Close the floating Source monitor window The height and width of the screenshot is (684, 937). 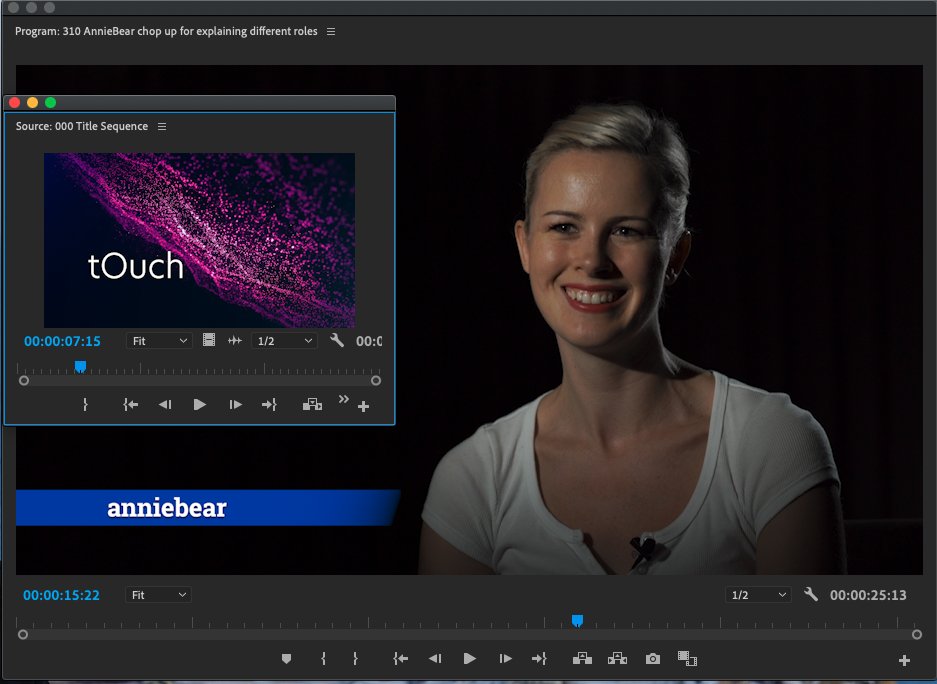[x=15, y=103]
